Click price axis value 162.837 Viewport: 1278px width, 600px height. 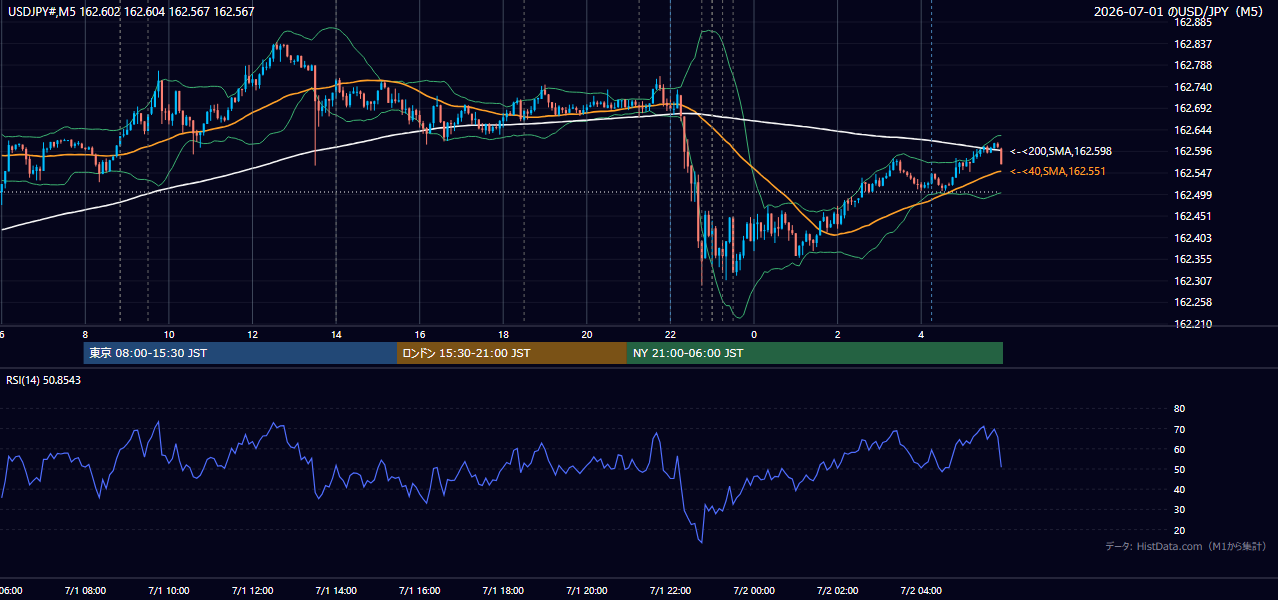click(1192, 44)
